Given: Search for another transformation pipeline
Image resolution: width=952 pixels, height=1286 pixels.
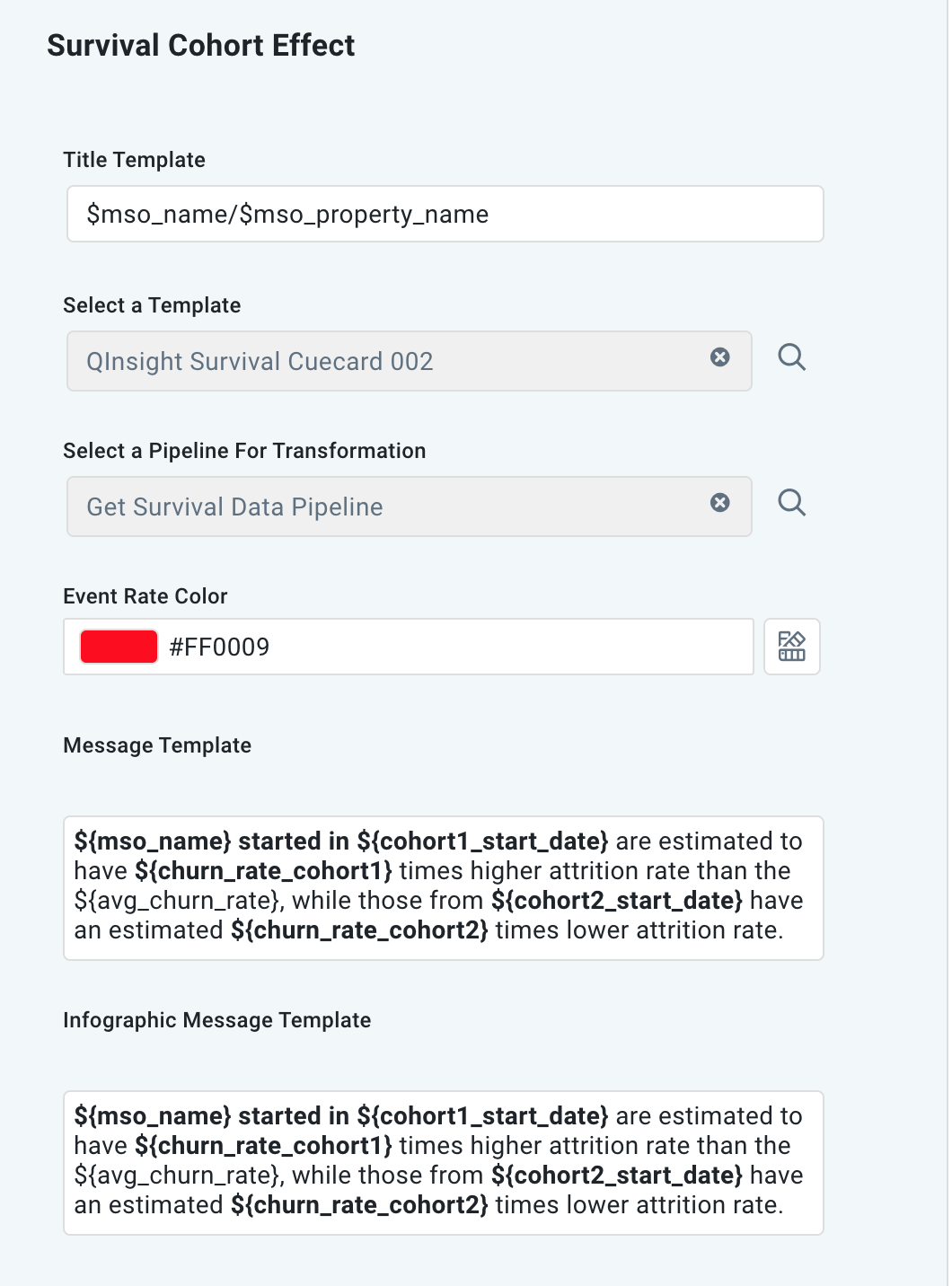Looking at the screenshot, I should [x=792, y=503].
